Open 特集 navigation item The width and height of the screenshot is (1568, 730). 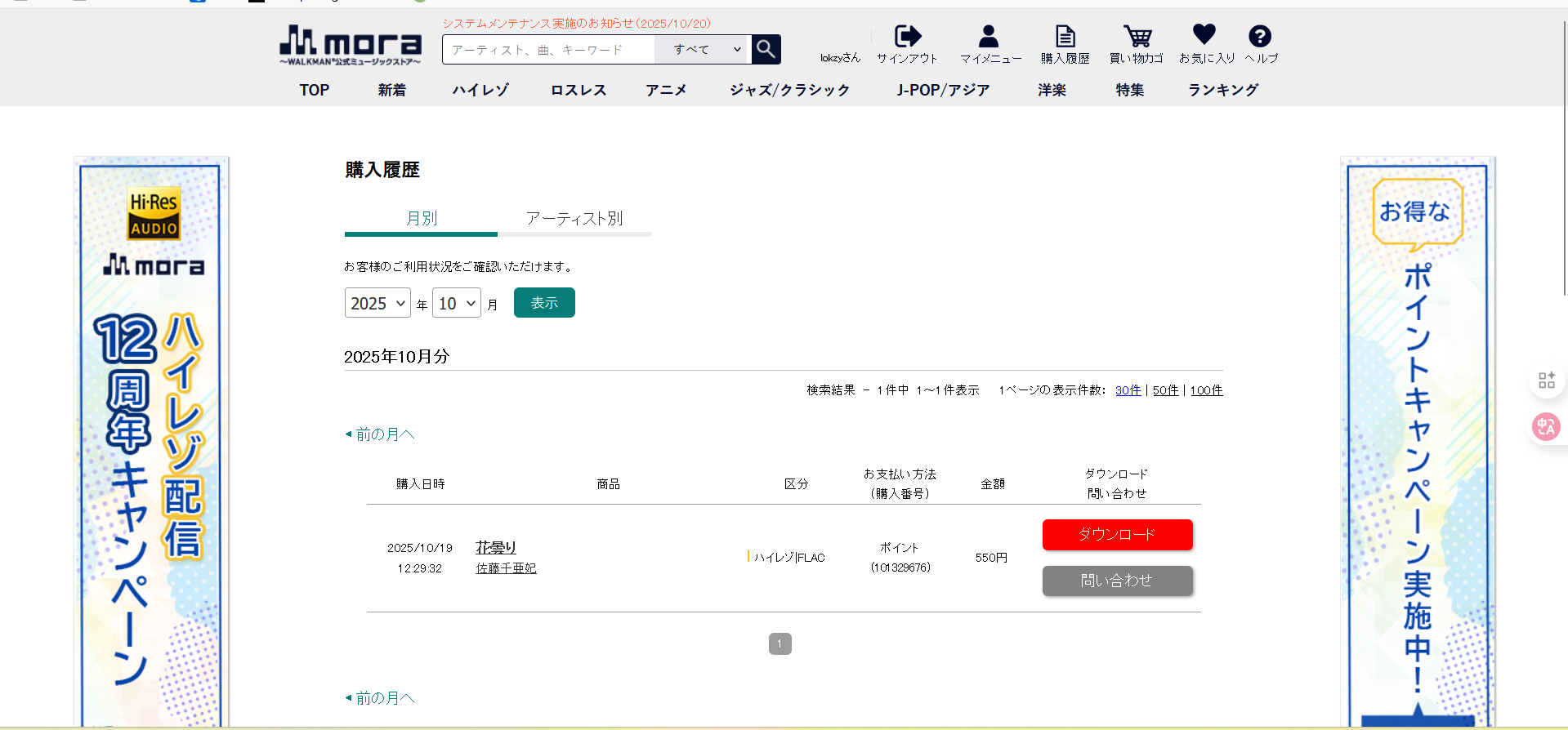pos(1130,90)
